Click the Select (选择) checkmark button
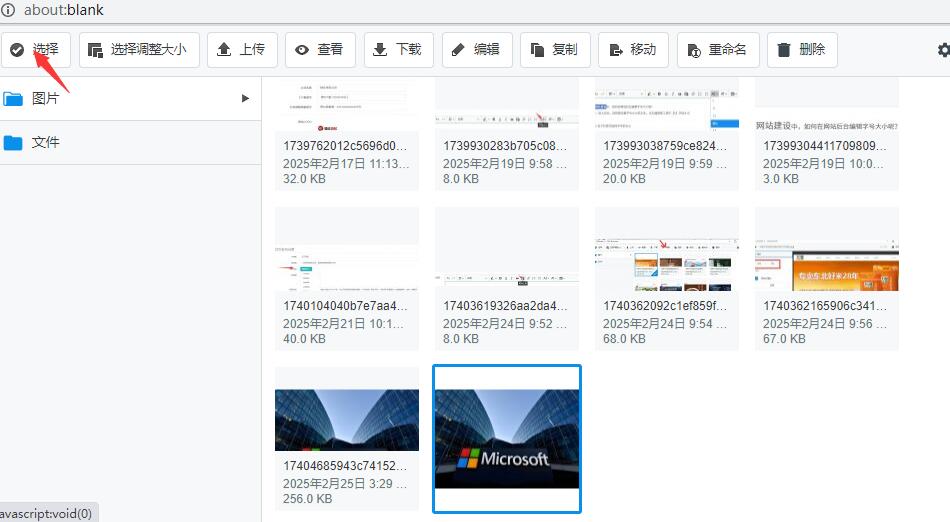Image resolution: width=950 pixels, height=522 pixels. tap(36, 50)
